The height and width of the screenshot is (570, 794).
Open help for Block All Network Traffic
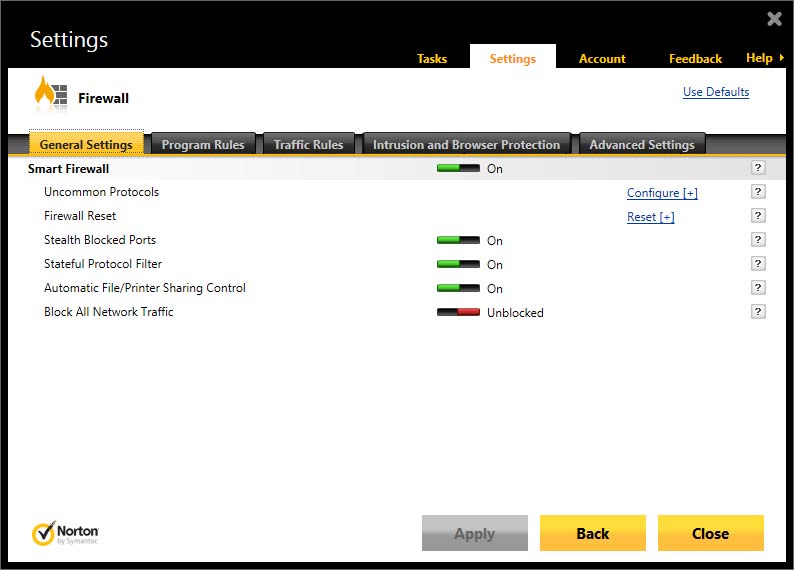click(x=758, y=312)
